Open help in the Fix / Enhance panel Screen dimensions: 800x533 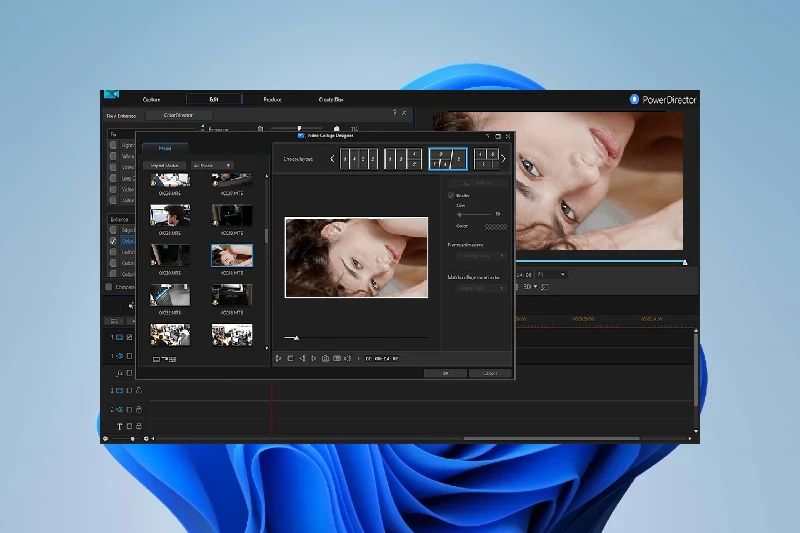(x=394, y=113)
